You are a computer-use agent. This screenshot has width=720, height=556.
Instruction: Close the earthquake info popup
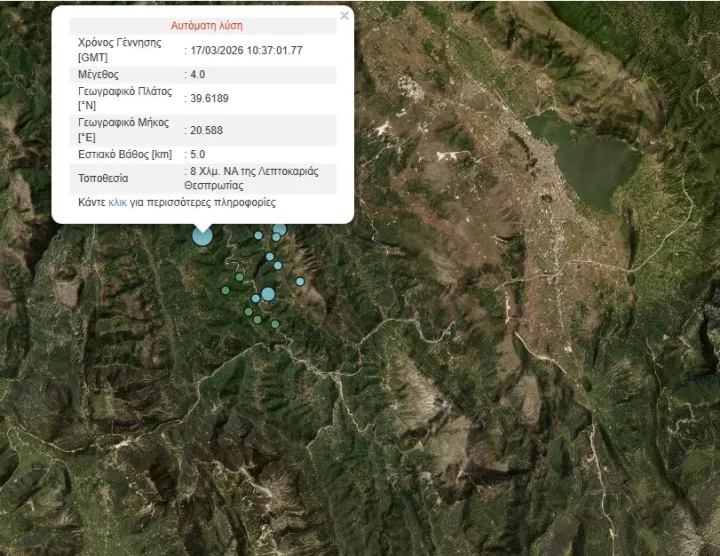345,16
